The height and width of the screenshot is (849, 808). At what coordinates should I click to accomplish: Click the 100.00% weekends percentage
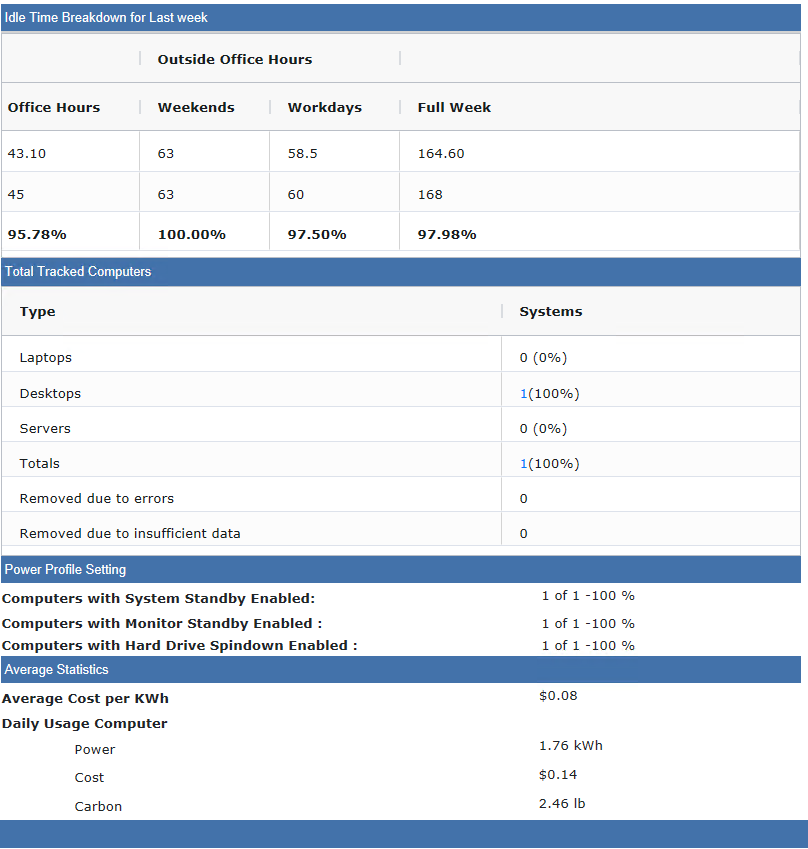[x=191, y=234]
